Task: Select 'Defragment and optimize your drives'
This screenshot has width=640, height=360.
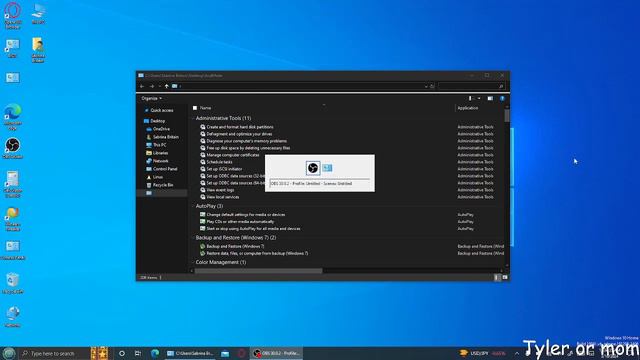Action: [239, 134]
